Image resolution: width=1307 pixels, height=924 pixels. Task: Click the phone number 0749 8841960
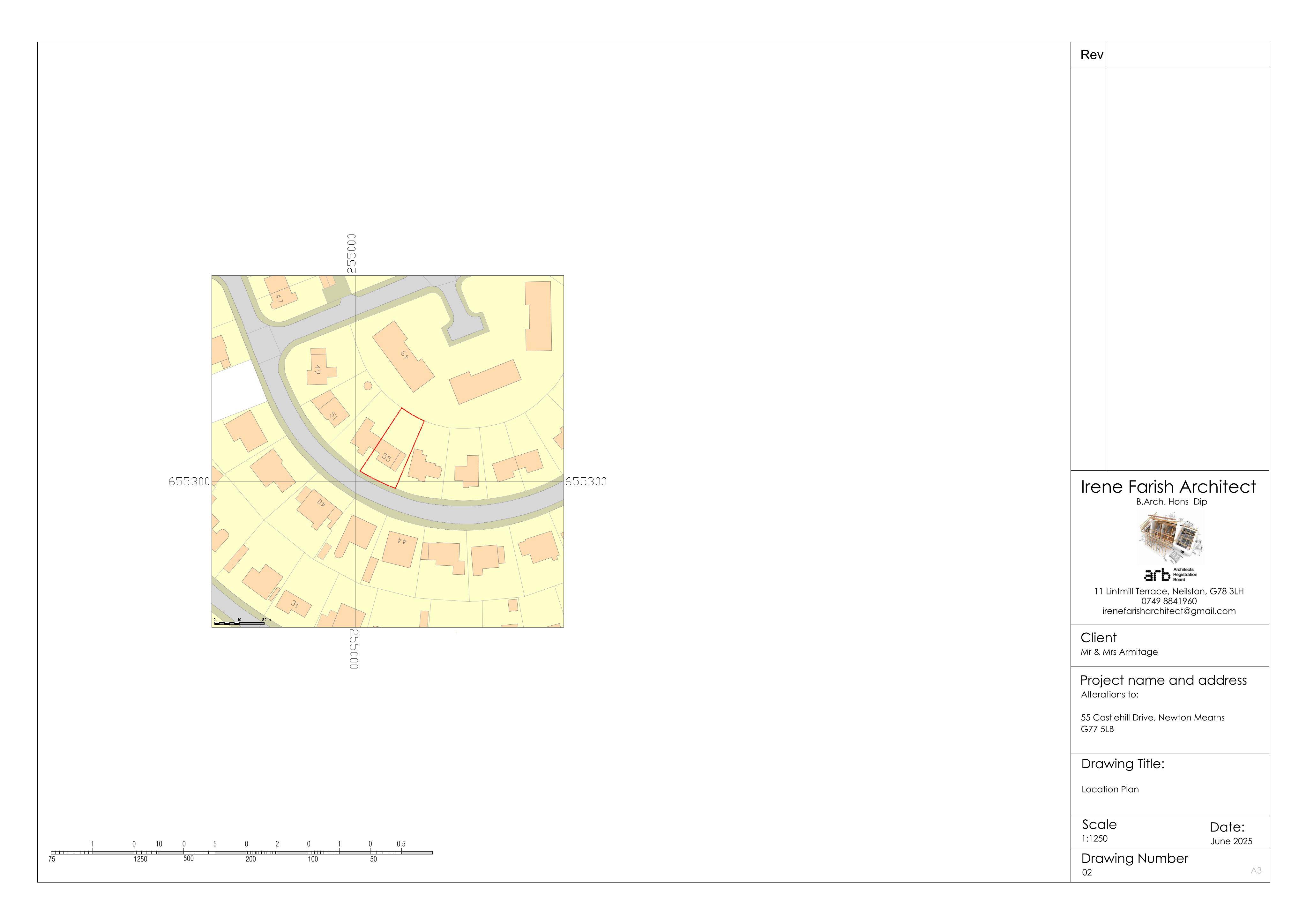coord(1169,601)
